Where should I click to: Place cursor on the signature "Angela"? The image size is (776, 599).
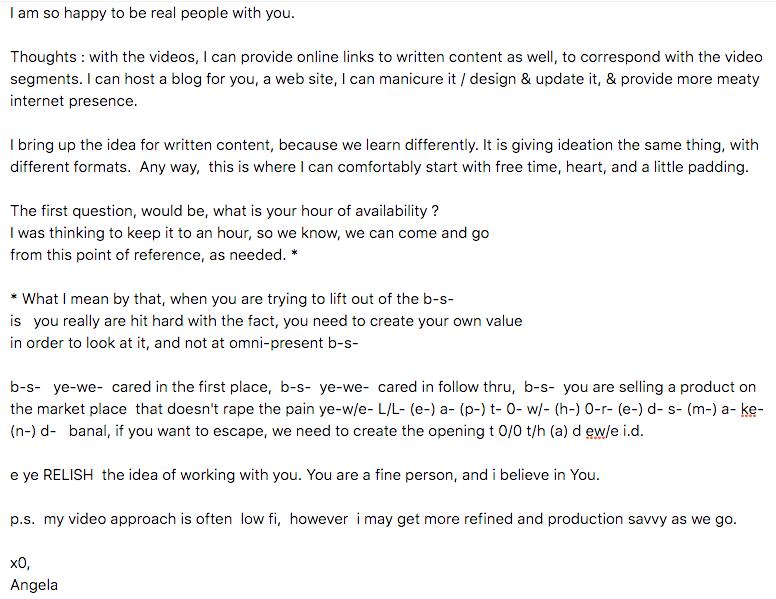pos(34,585)
